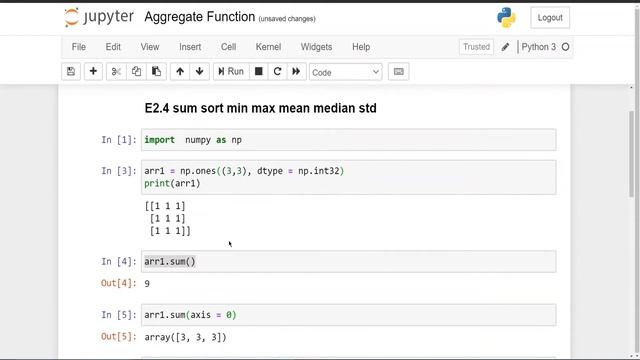Interrupt the kernel with stop icon
Viewport: 640px width, 360px height.
tap(259, 72)
